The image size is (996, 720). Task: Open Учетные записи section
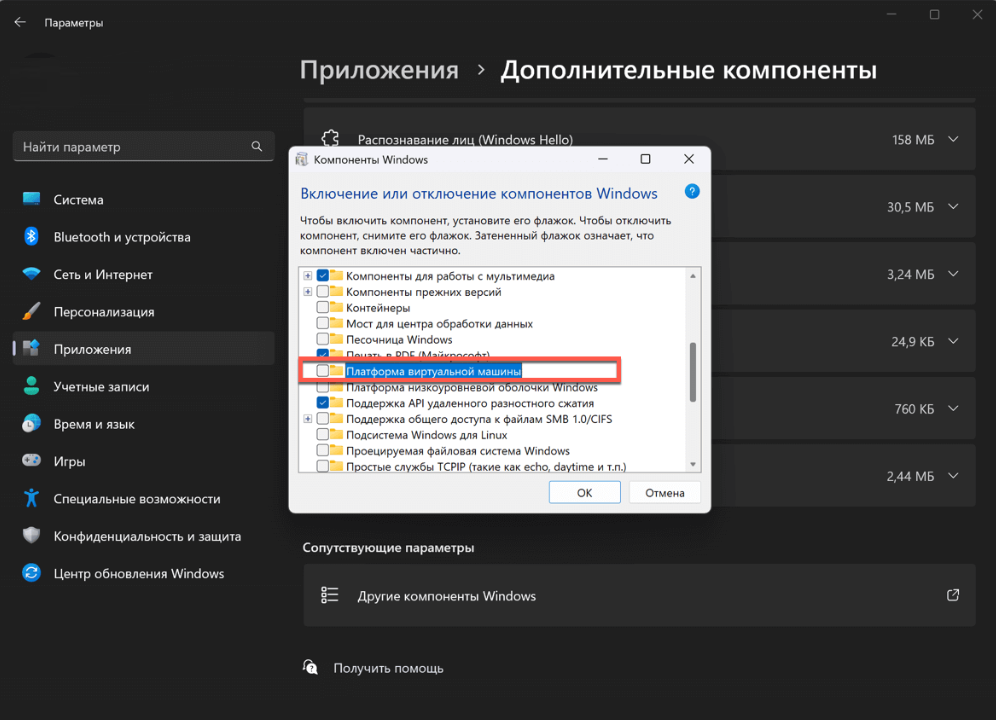[144, 386]
